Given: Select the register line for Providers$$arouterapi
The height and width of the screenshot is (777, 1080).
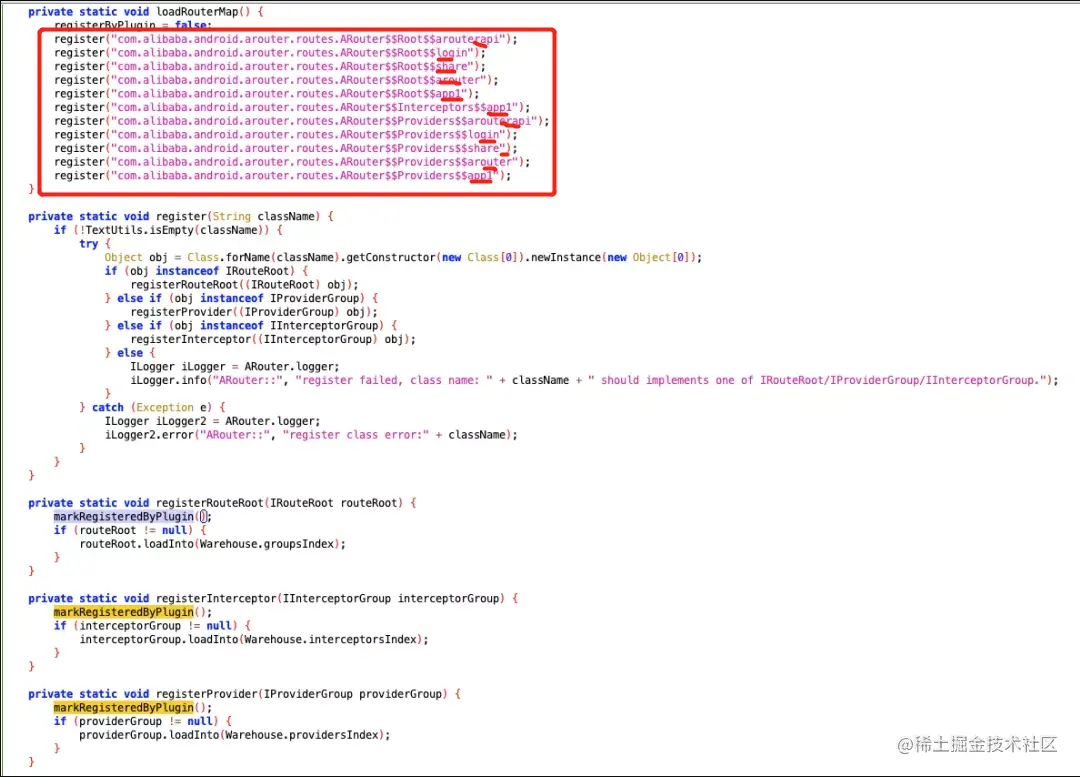Looking at the screenshot, I should click(302, 121).
